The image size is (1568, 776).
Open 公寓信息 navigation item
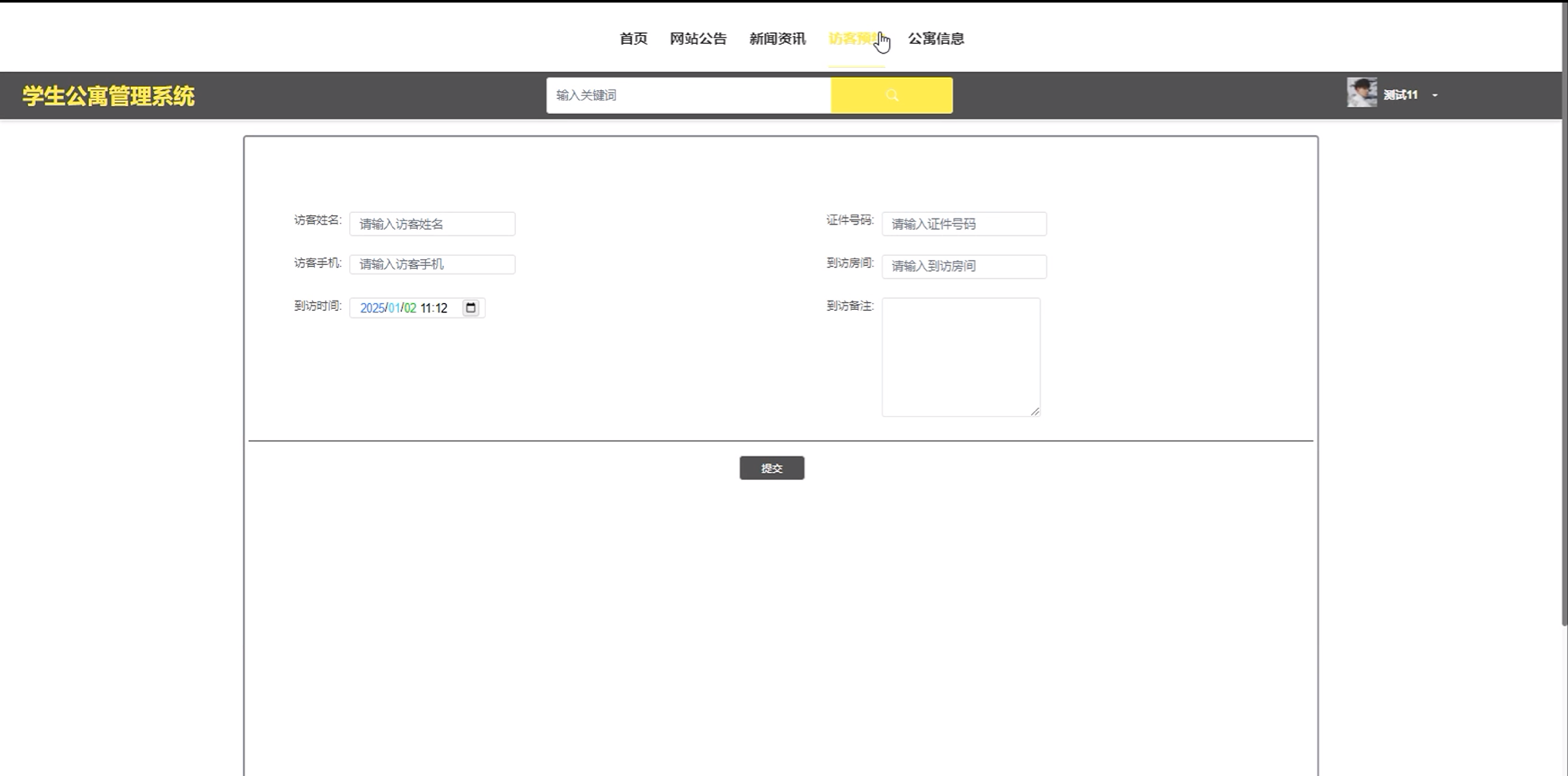tap(936, 38)
